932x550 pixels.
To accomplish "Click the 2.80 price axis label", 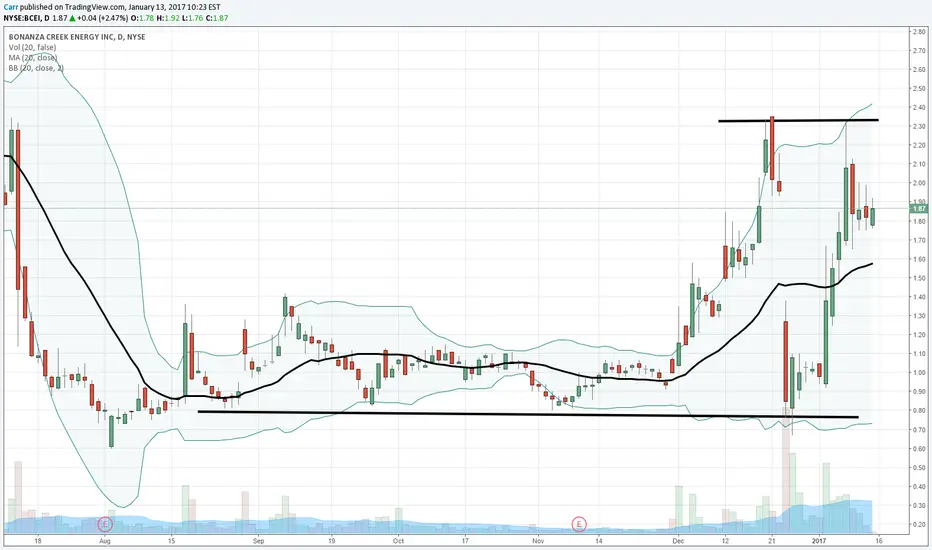I will (919, 32).
